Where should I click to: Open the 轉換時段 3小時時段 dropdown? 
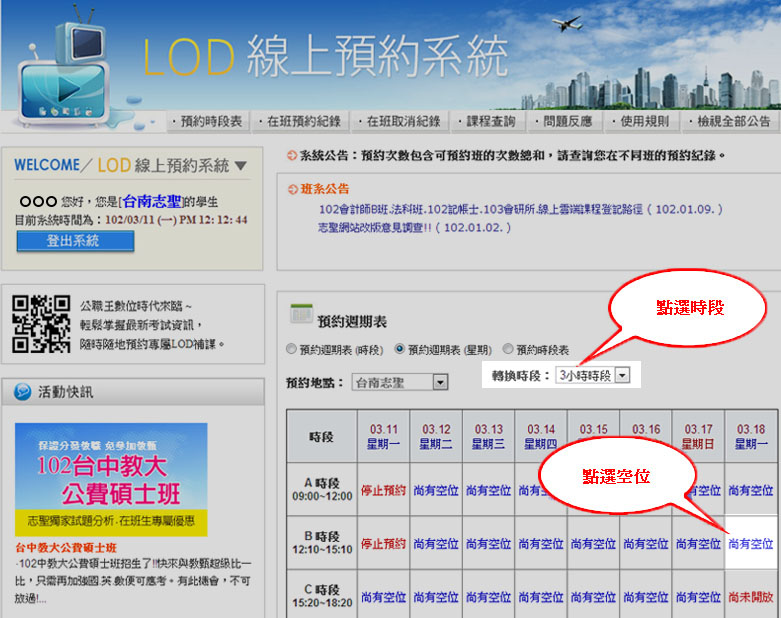point(593,375)
